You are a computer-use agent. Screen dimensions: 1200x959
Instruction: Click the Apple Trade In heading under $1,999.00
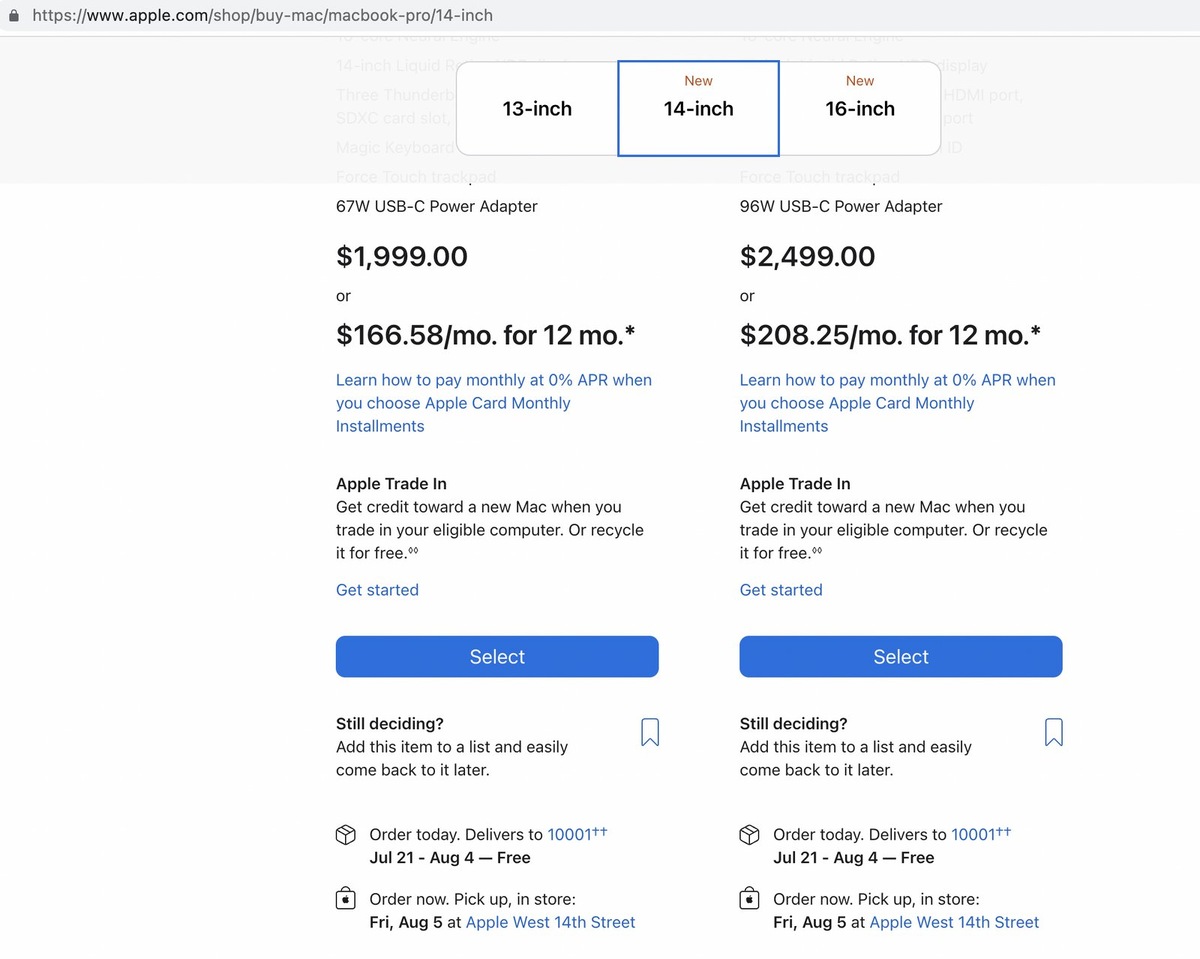[393, 483]
